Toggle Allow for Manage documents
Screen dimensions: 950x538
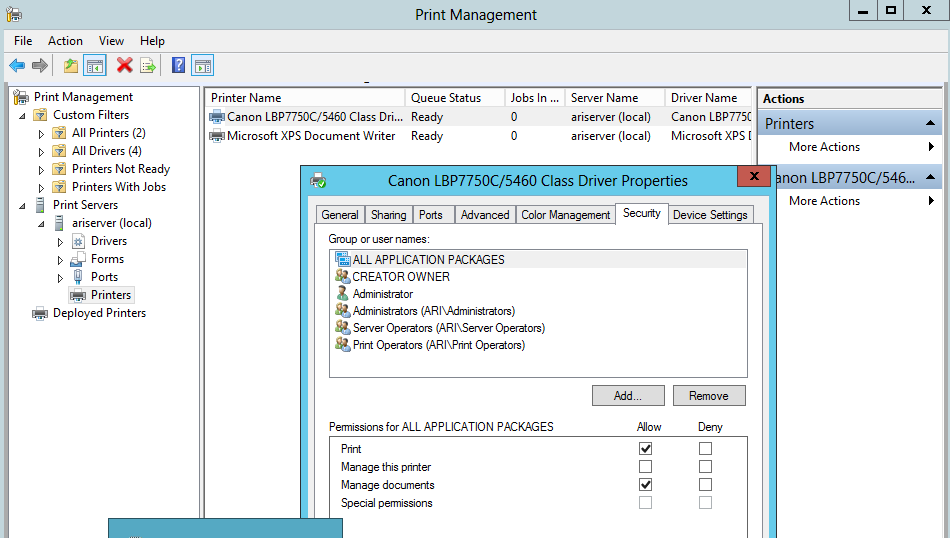tap(645, 485)
